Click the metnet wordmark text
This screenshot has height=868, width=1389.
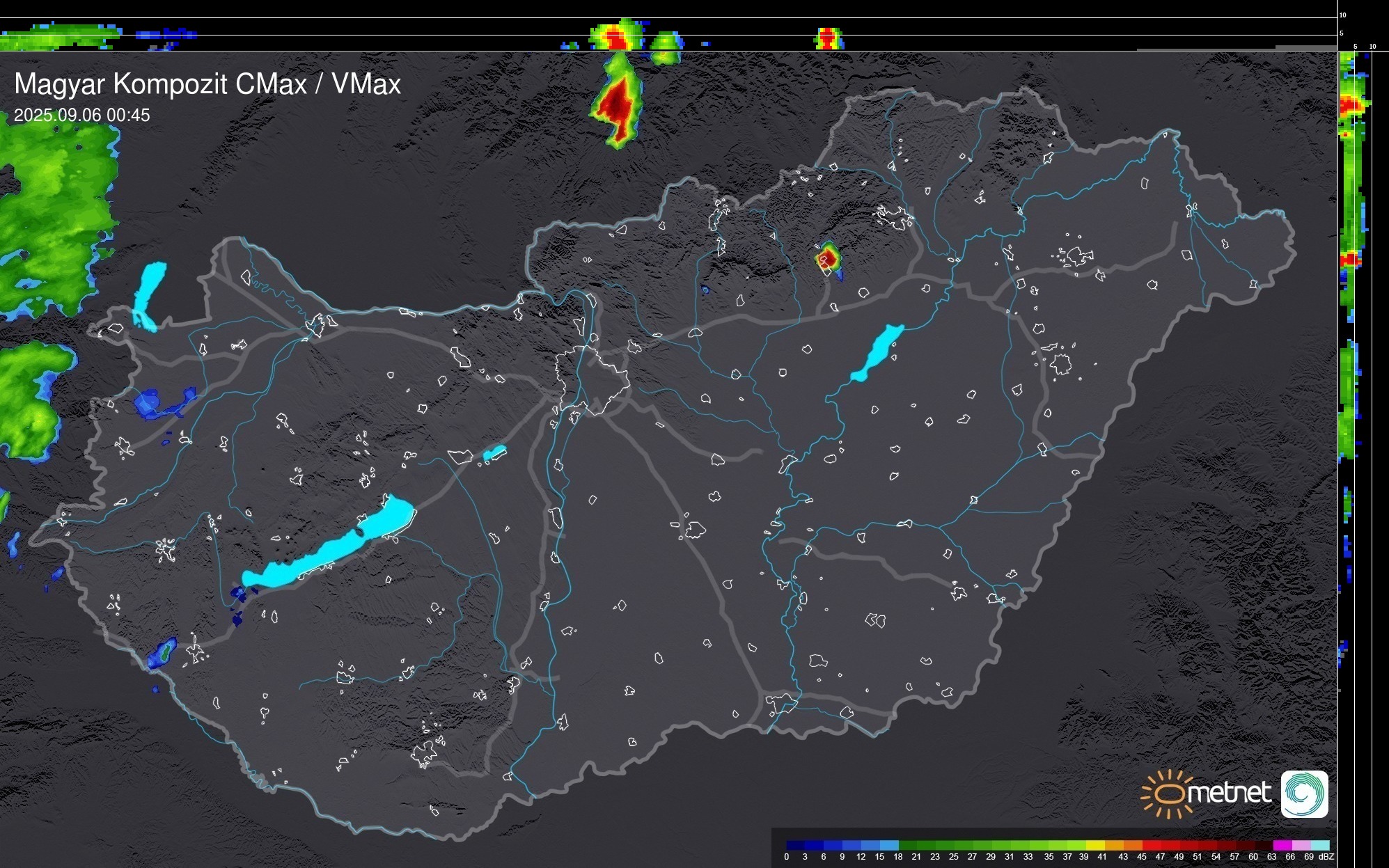pos(1229,794)
